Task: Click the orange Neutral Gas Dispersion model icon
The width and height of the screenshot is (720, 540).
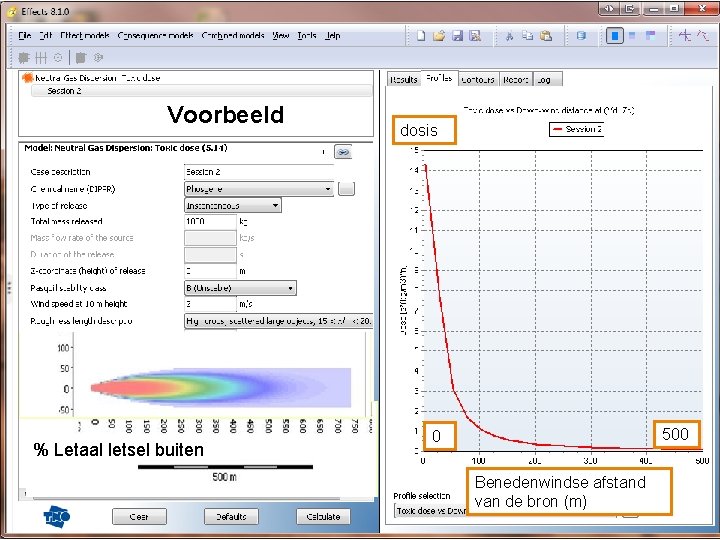Action: pyautogui.click(x=28, y=78)
